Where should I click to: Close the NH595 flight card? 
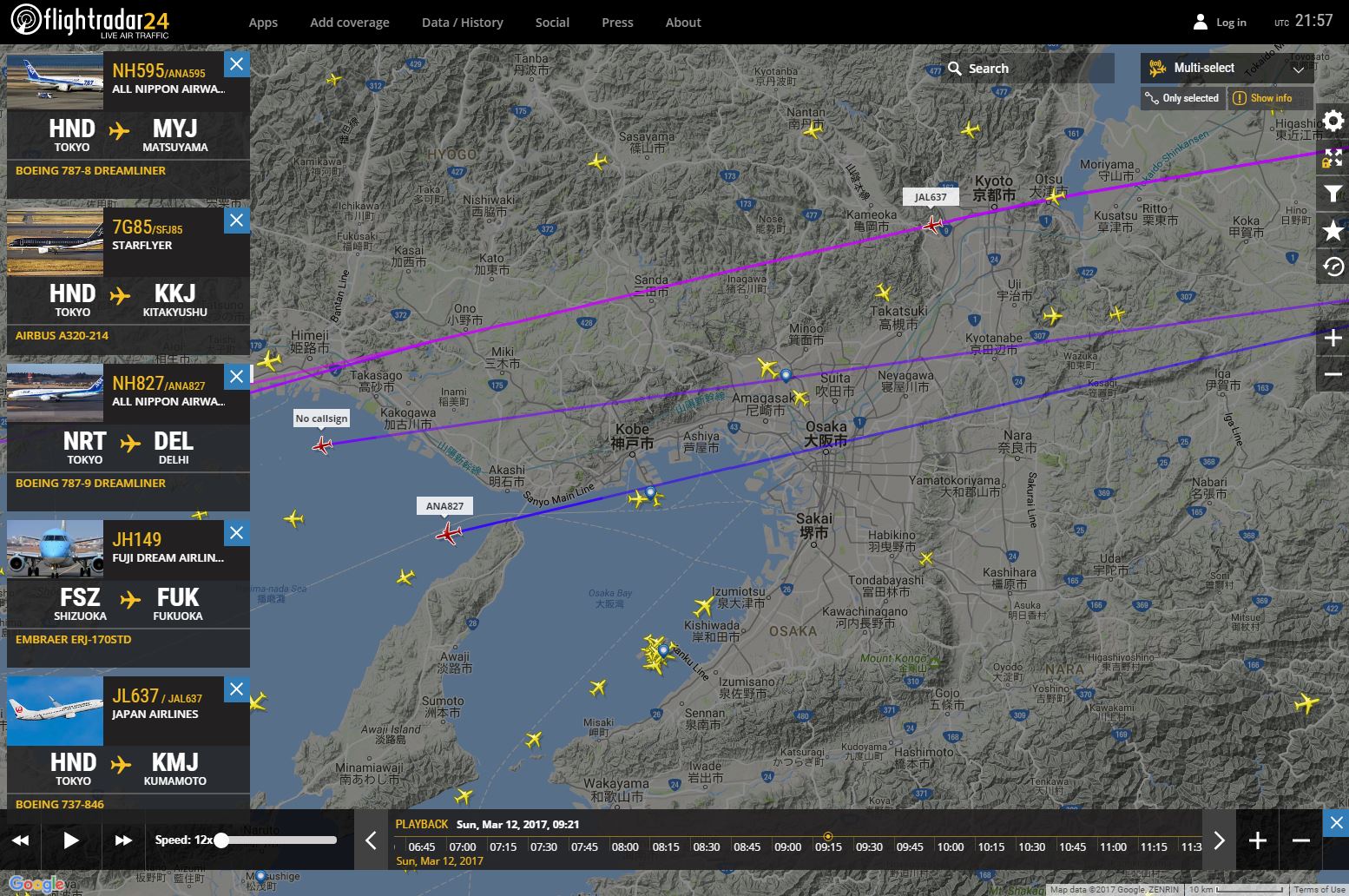pos(236,64)
